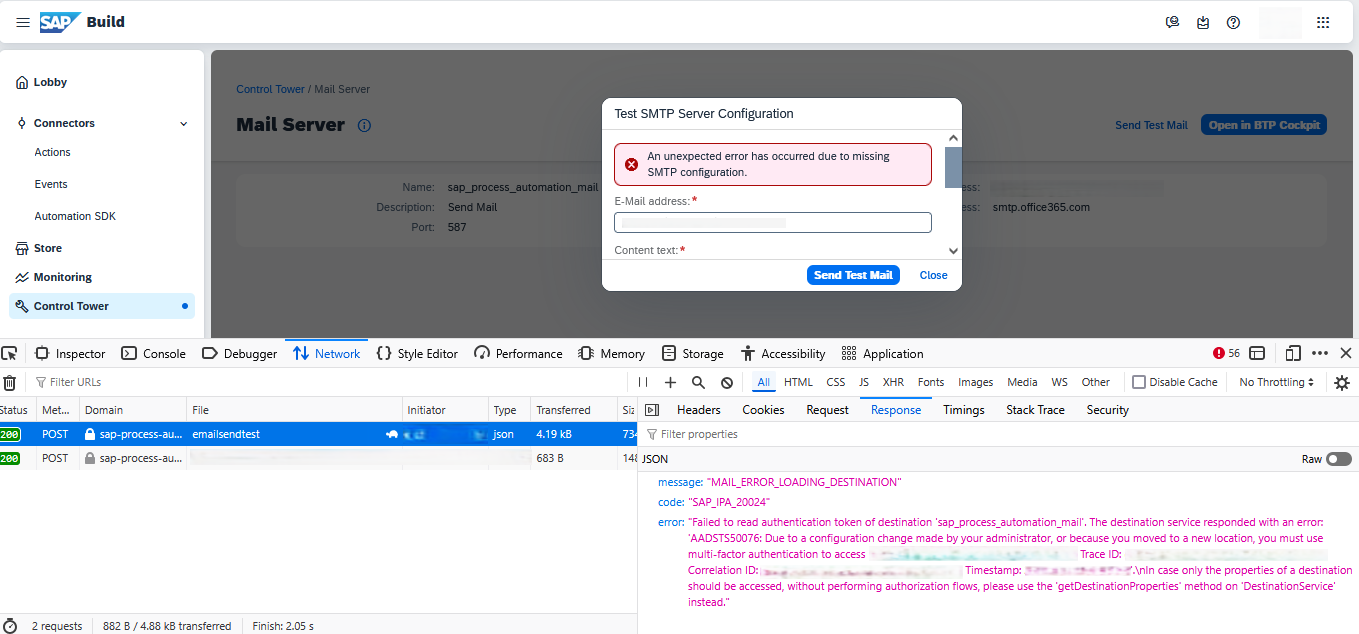This screenshot has width=1359, height=634.
Task: Click the Filter URLs field
Action: pos(330,382)
